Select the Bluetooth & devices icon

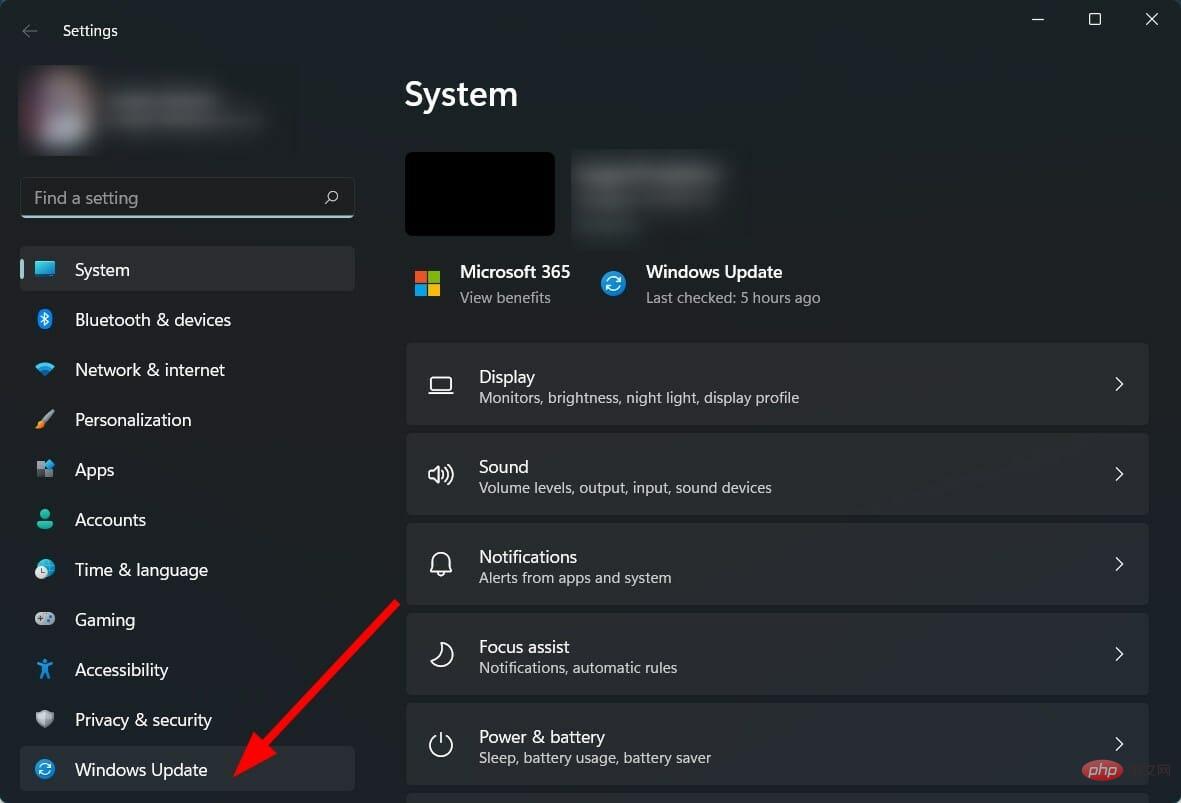(45, 319)
